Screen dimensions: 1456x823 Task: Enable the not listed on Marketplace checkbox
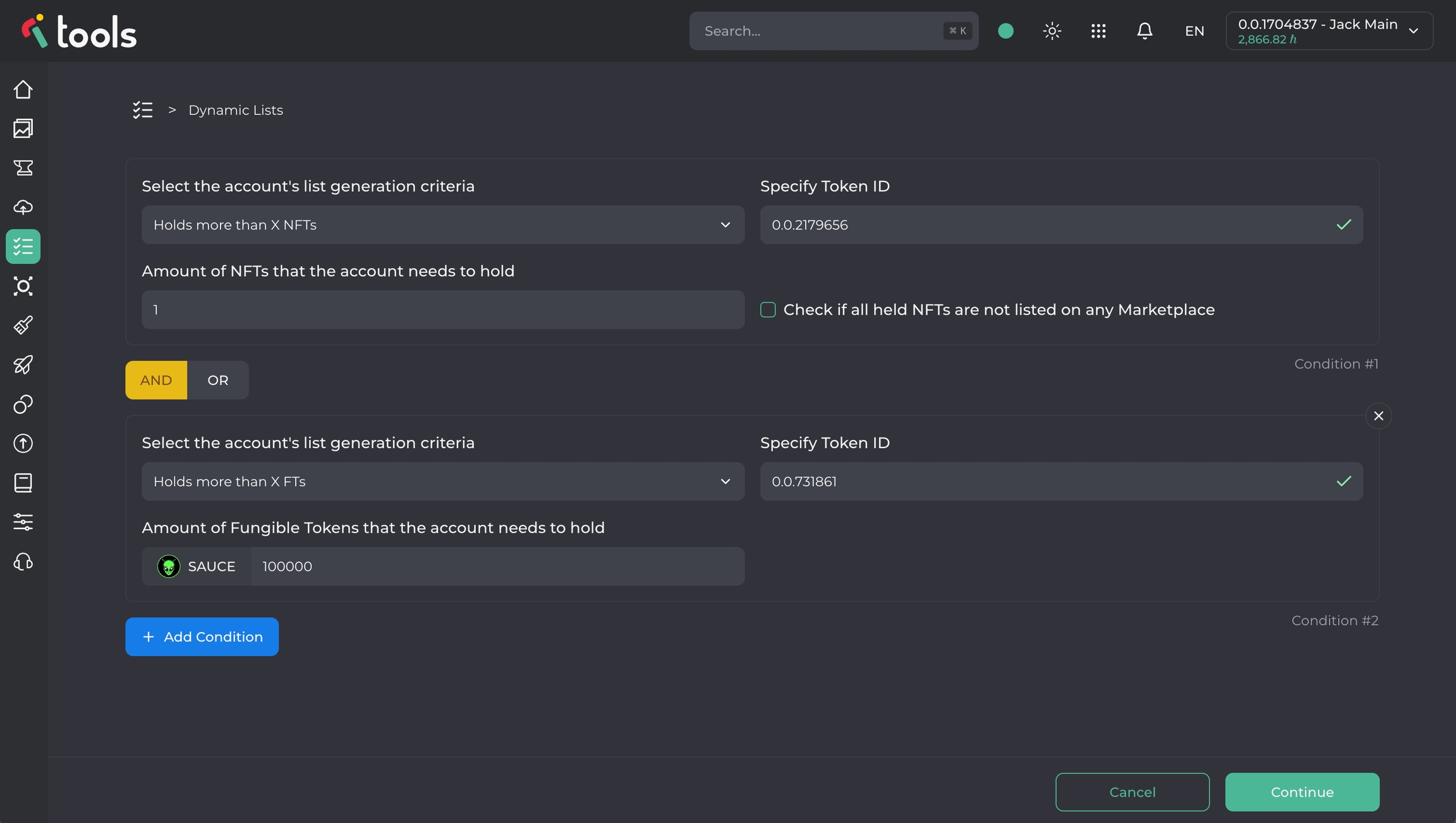(x=768, y=310)
